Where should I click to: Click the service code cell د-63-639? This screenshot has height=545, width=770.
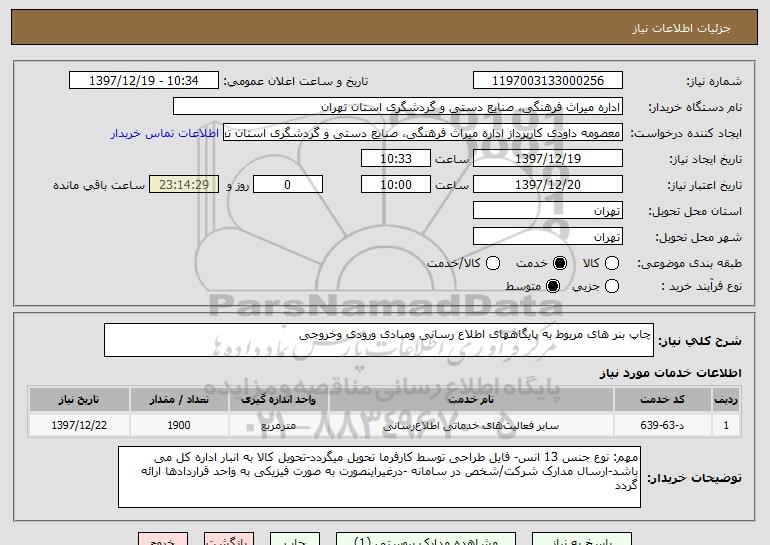click(662, 425)
